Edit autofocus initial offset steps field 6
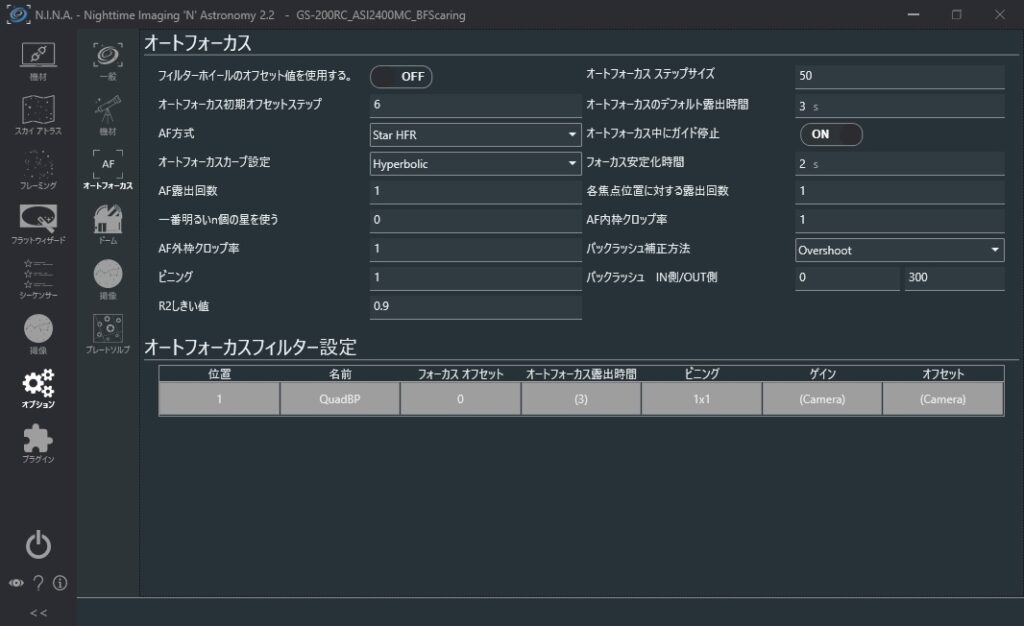Screen dimensions: 1024x626 (475, 105)
